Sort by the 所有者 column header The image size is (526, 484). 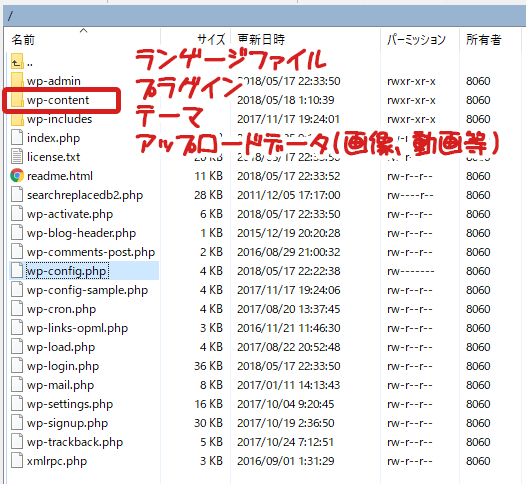(483, 40)
